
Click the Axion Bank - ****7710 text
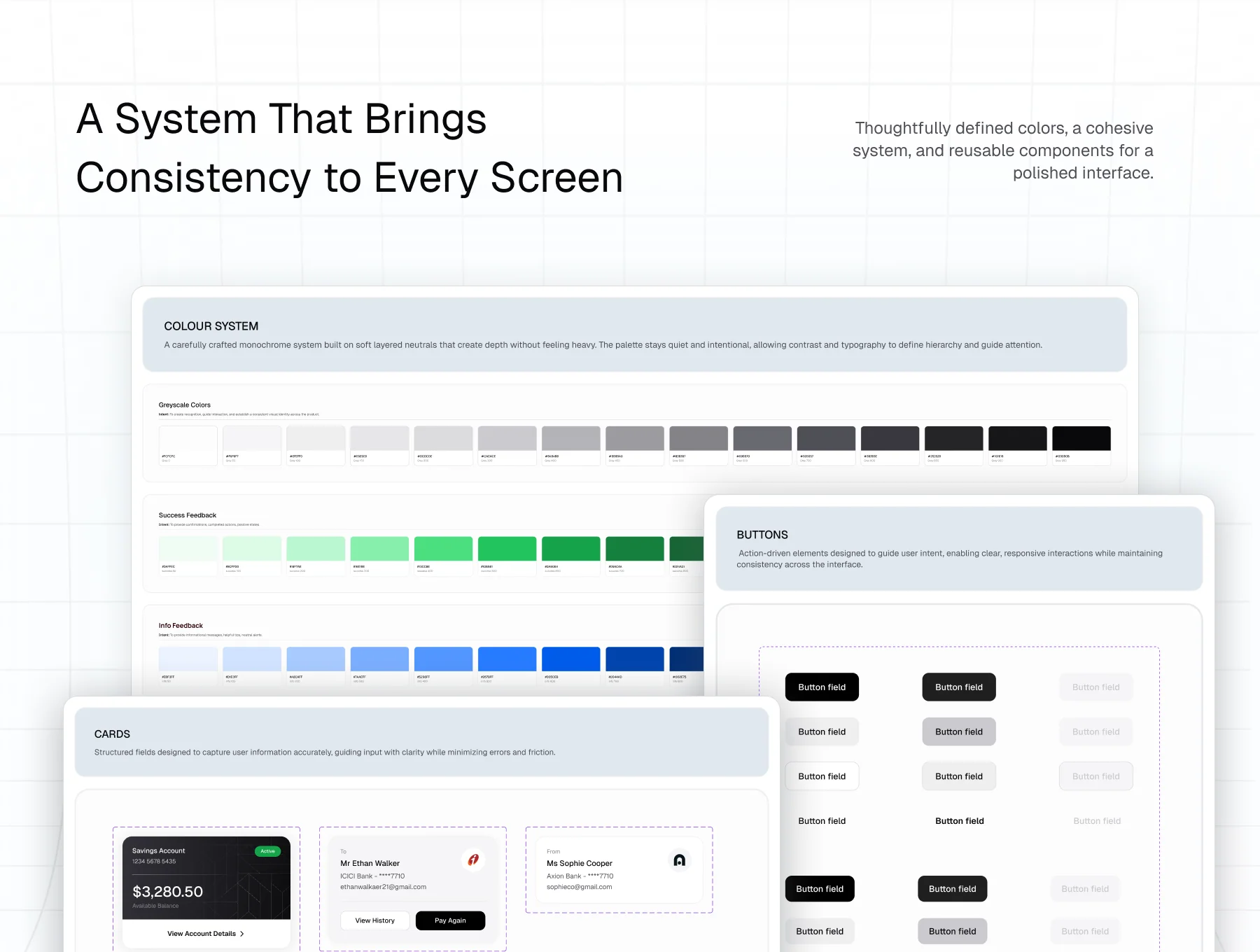[x=580, y=876]
